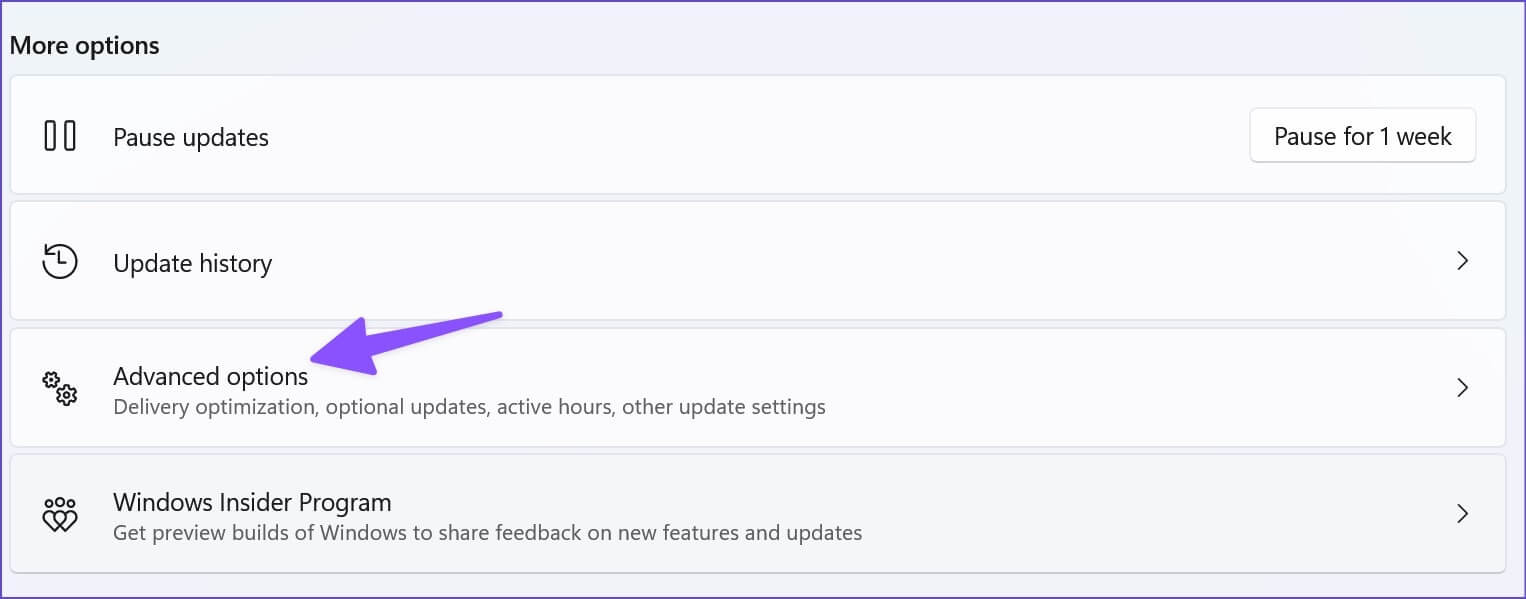Viewport: 1526px width, 599px height.
Task: Open the Update history label
Action: pyautogui.click(x=192, y=263)
